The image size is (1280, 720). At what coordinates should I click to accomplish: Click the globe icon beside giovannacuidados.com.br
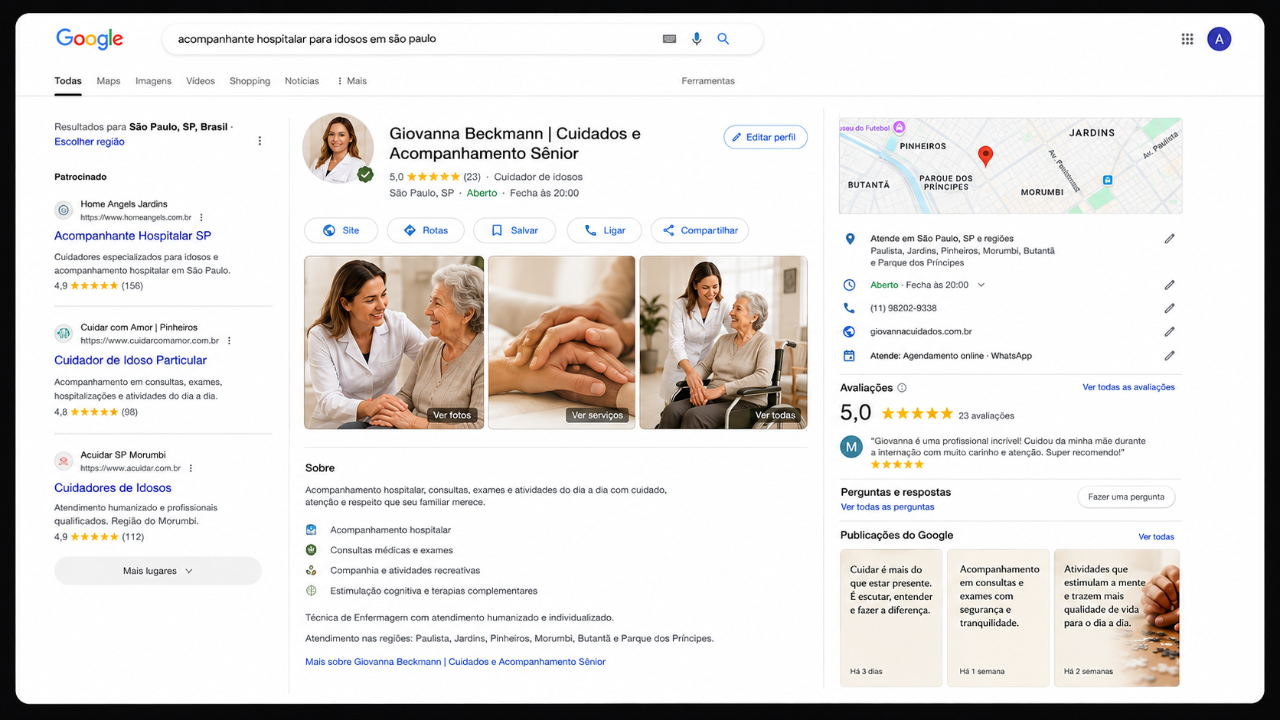point(850,332)
